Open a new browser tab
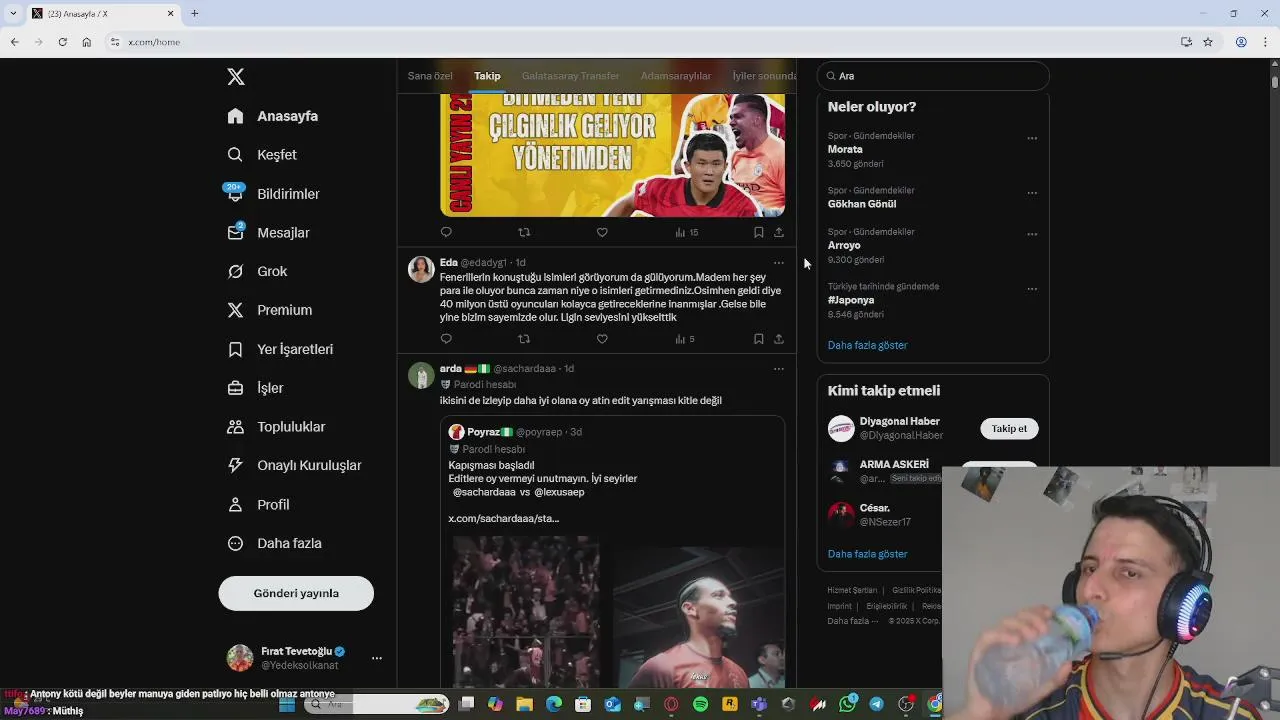 pos(195,13)
